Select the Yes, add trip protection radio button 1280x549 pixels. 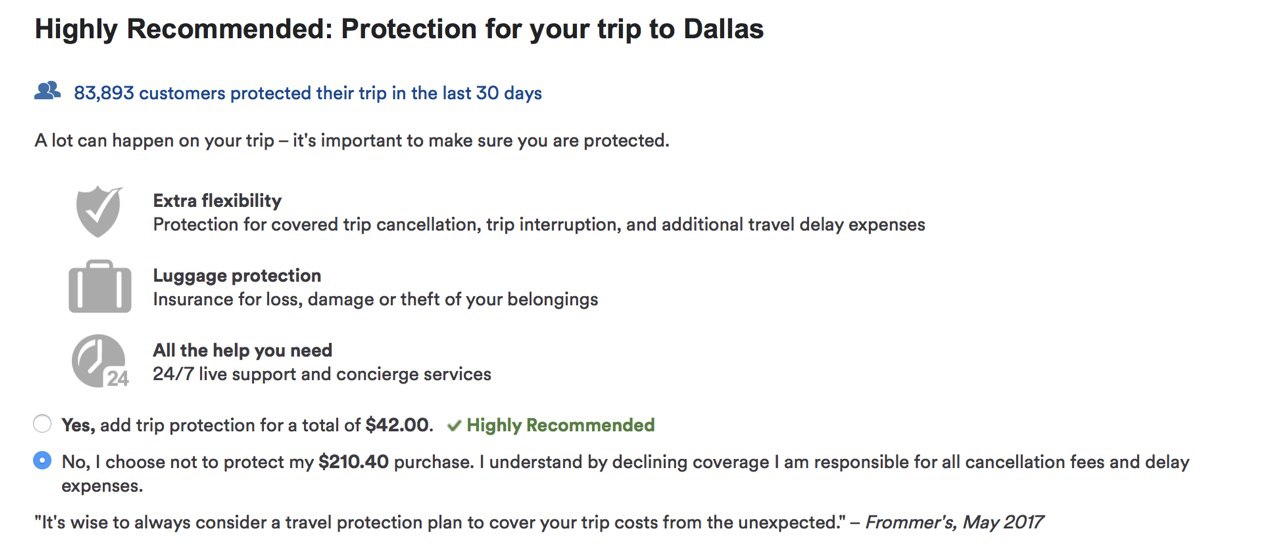pyautogui.click(x=42, y=424)
